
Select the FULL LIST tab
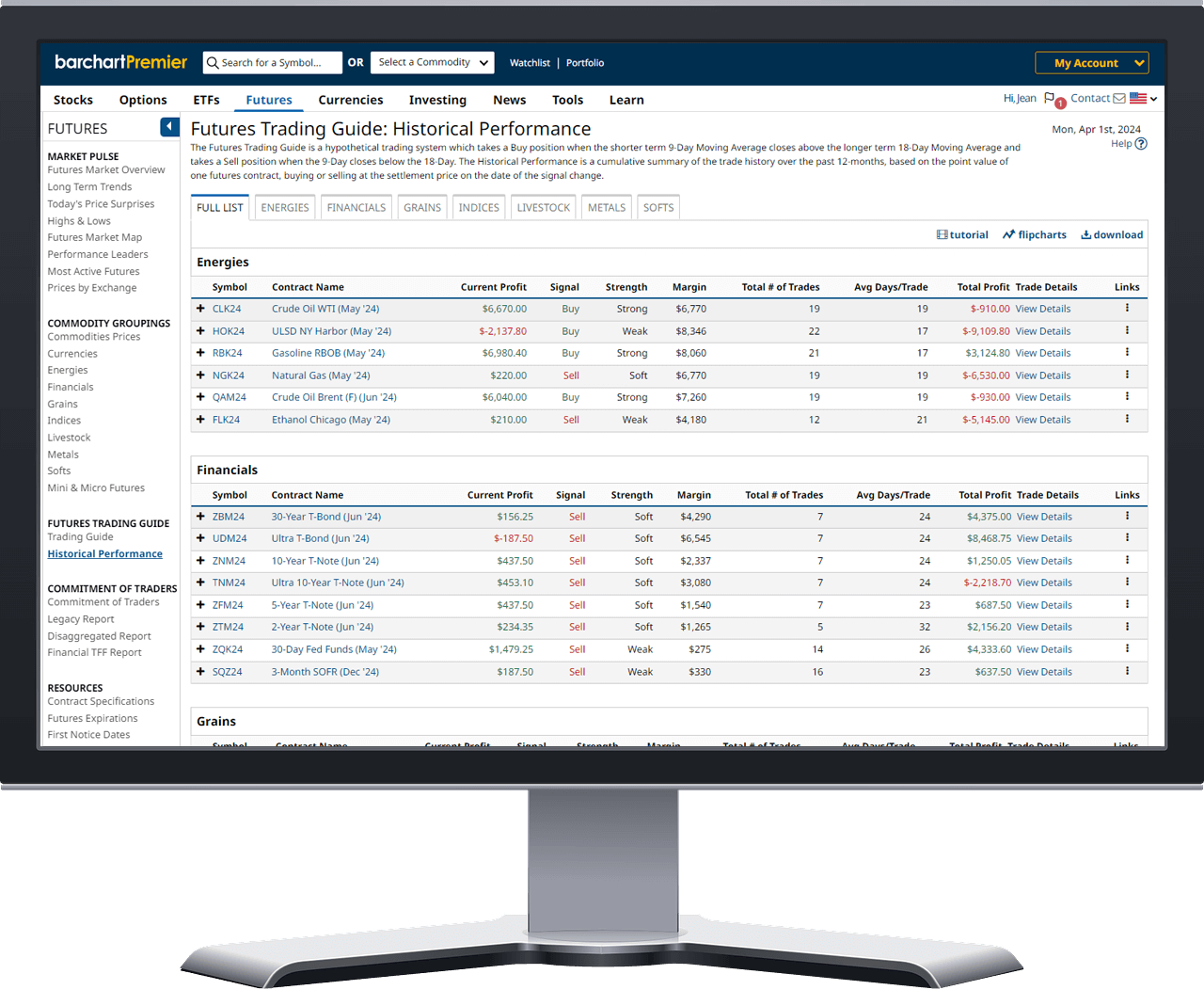click(x=220, y=208)
